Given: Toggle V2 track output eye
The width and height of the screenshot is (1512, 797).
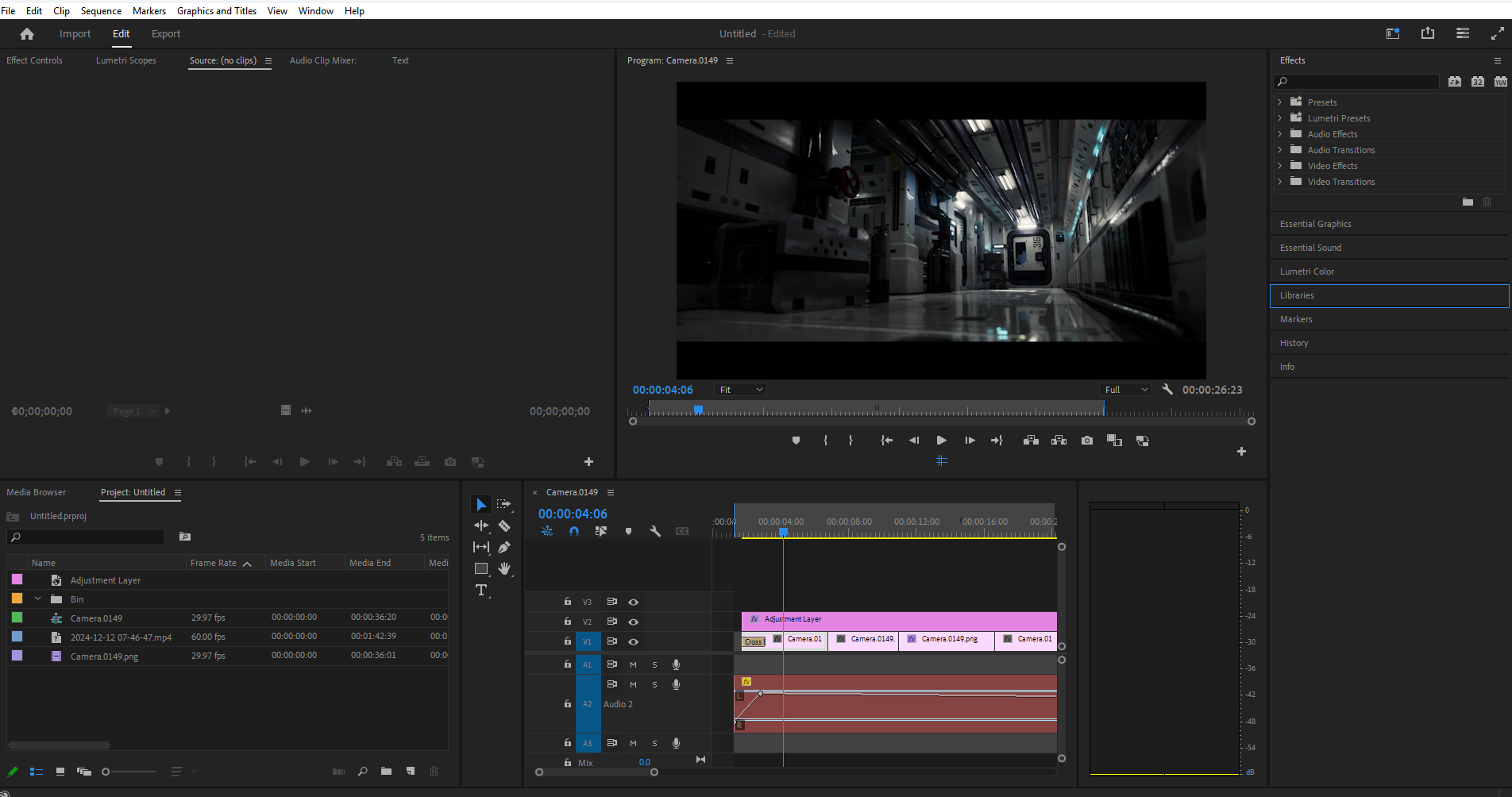Looking at the screenshot, I should [x=634, y=622].
